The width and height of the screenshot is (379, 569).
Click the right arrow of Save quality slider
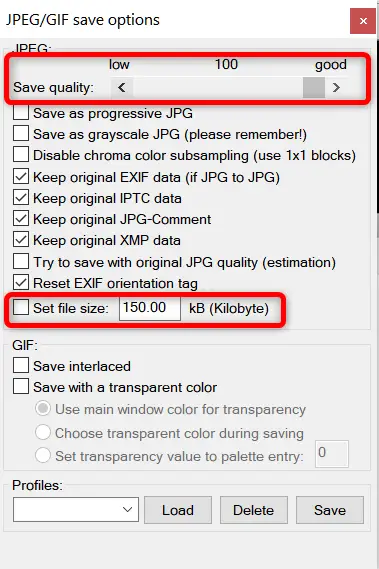(336, 87)
